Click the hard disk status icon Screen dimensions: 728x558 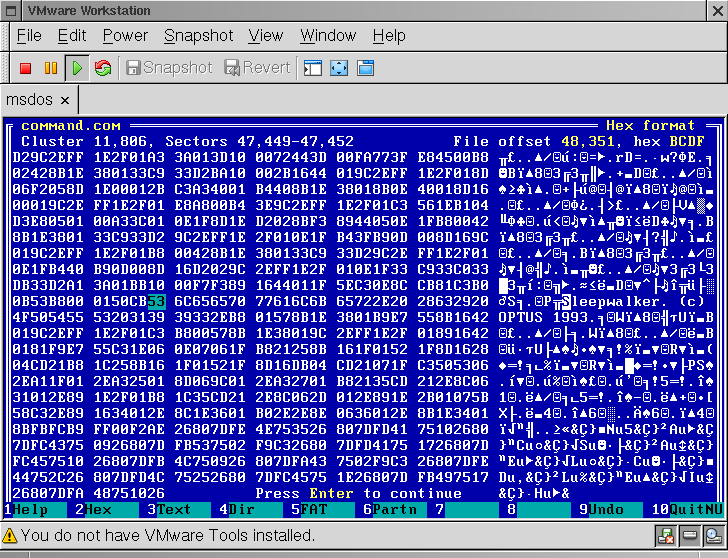[x=689, y=536]
